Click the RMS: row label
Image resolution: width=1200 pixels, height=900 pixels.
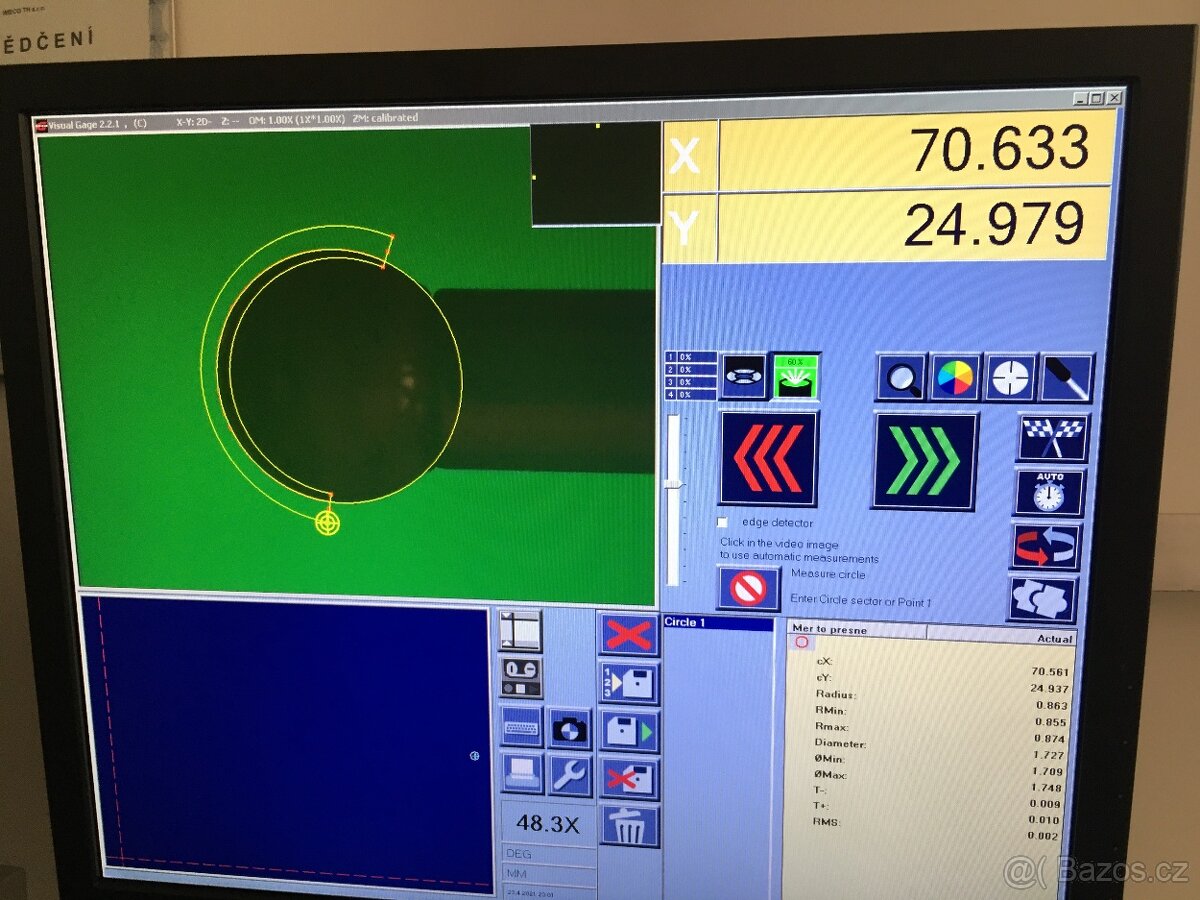826,822
